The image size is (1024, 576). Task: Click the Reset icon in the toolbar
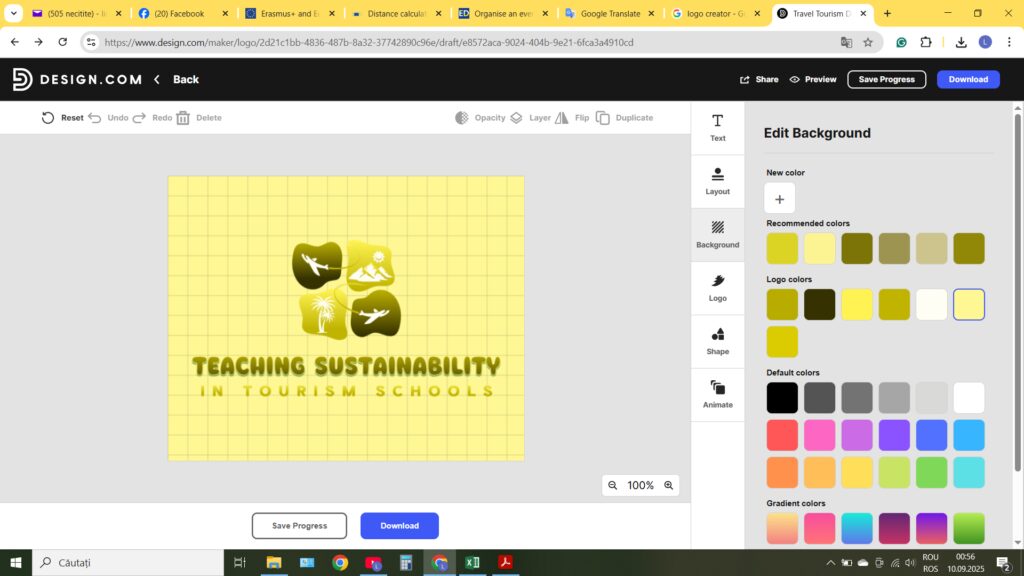point(48,118)
